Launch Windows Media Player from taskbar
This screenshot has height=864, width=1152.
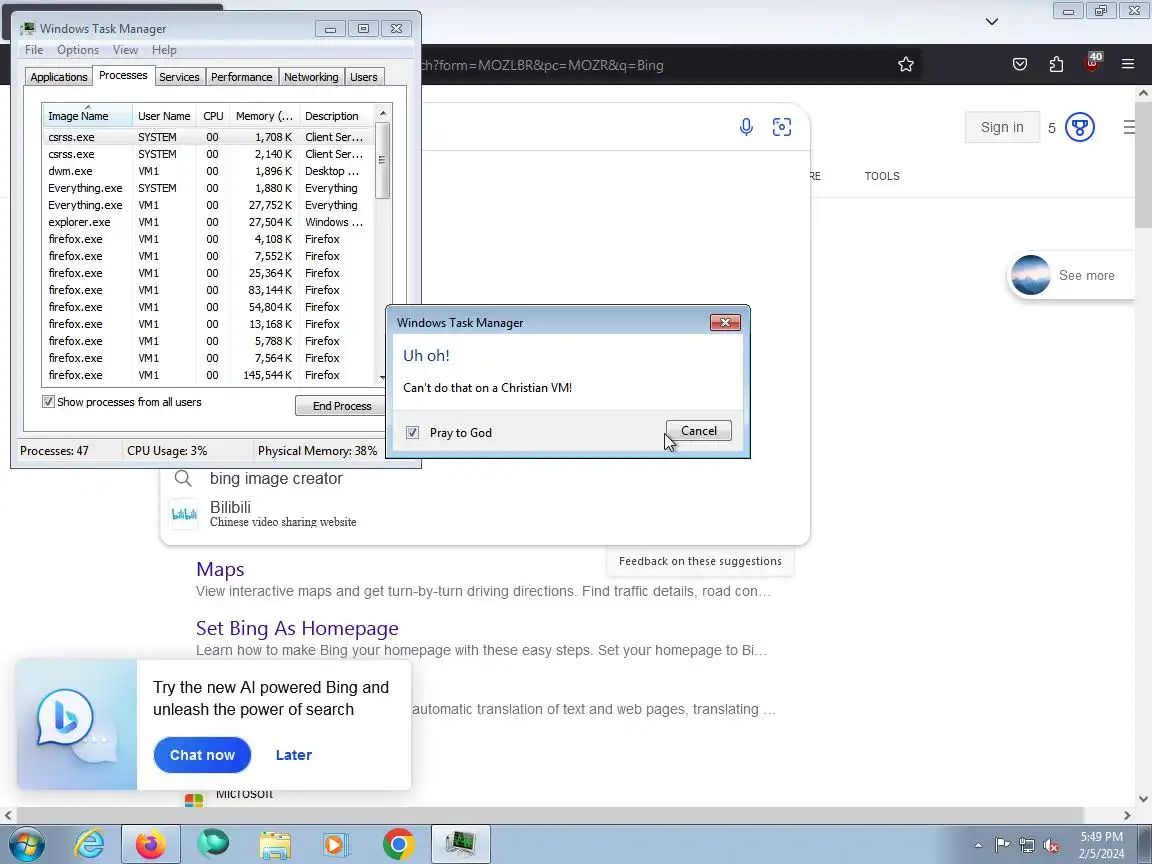coord(336,844)
